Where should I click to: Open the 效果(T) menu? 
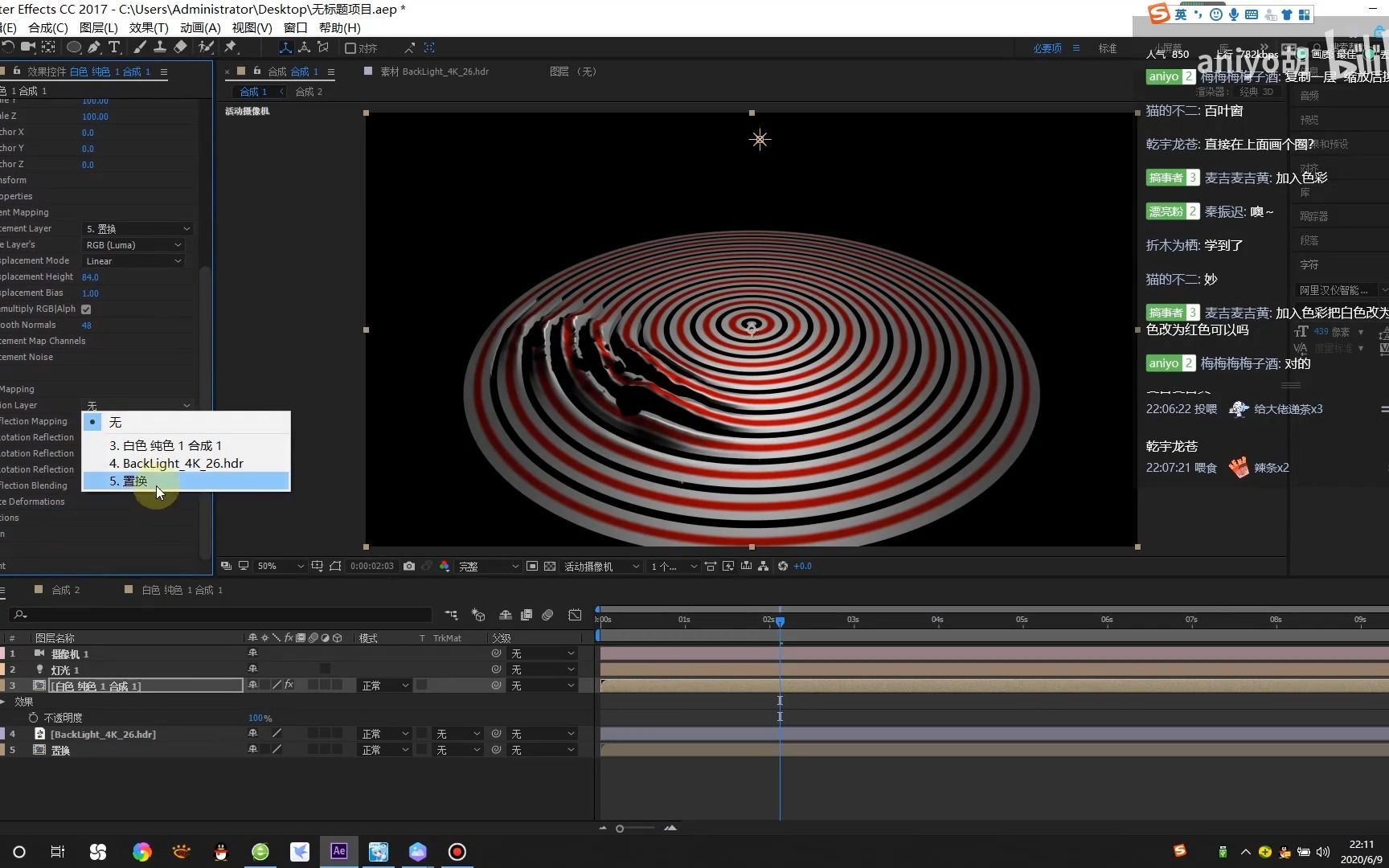click(x=149, y=27)
